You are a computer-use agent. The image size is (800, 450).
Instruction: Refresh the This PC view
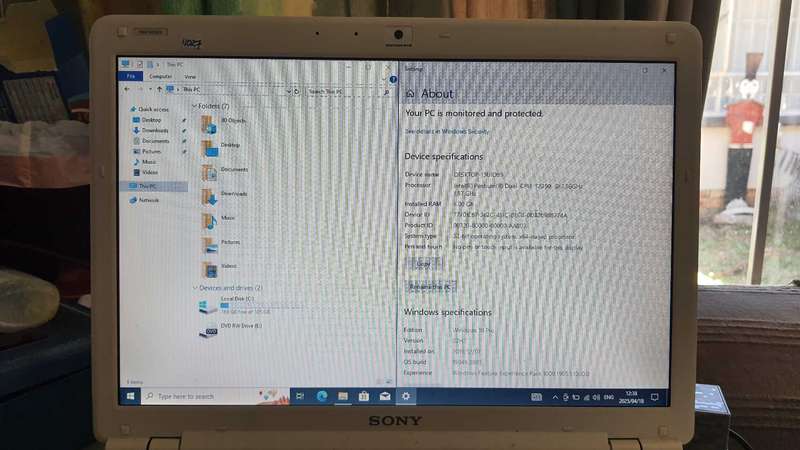coord(296,92)
